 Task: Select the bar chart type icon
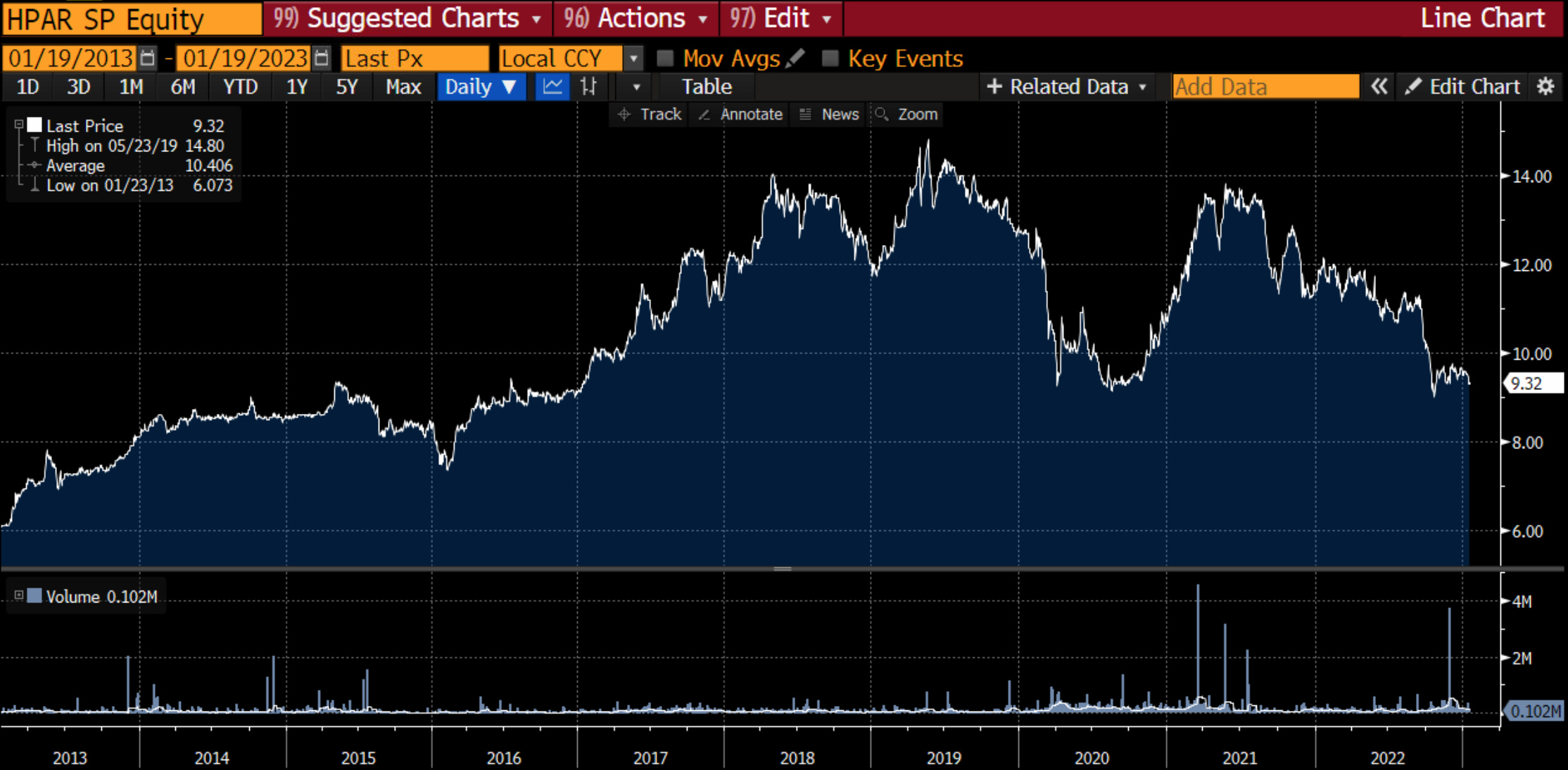pyautogui.click(x=588, y=87)
